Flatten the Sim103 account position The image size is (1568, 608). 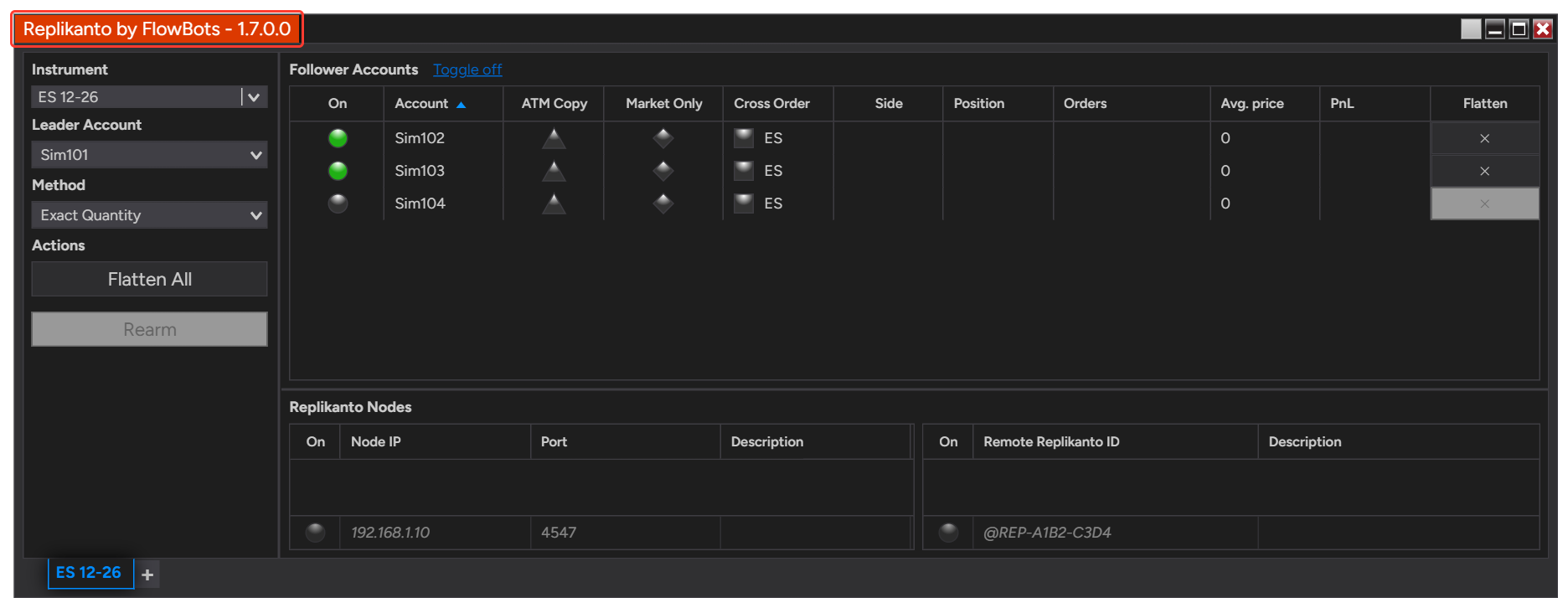1484,171
